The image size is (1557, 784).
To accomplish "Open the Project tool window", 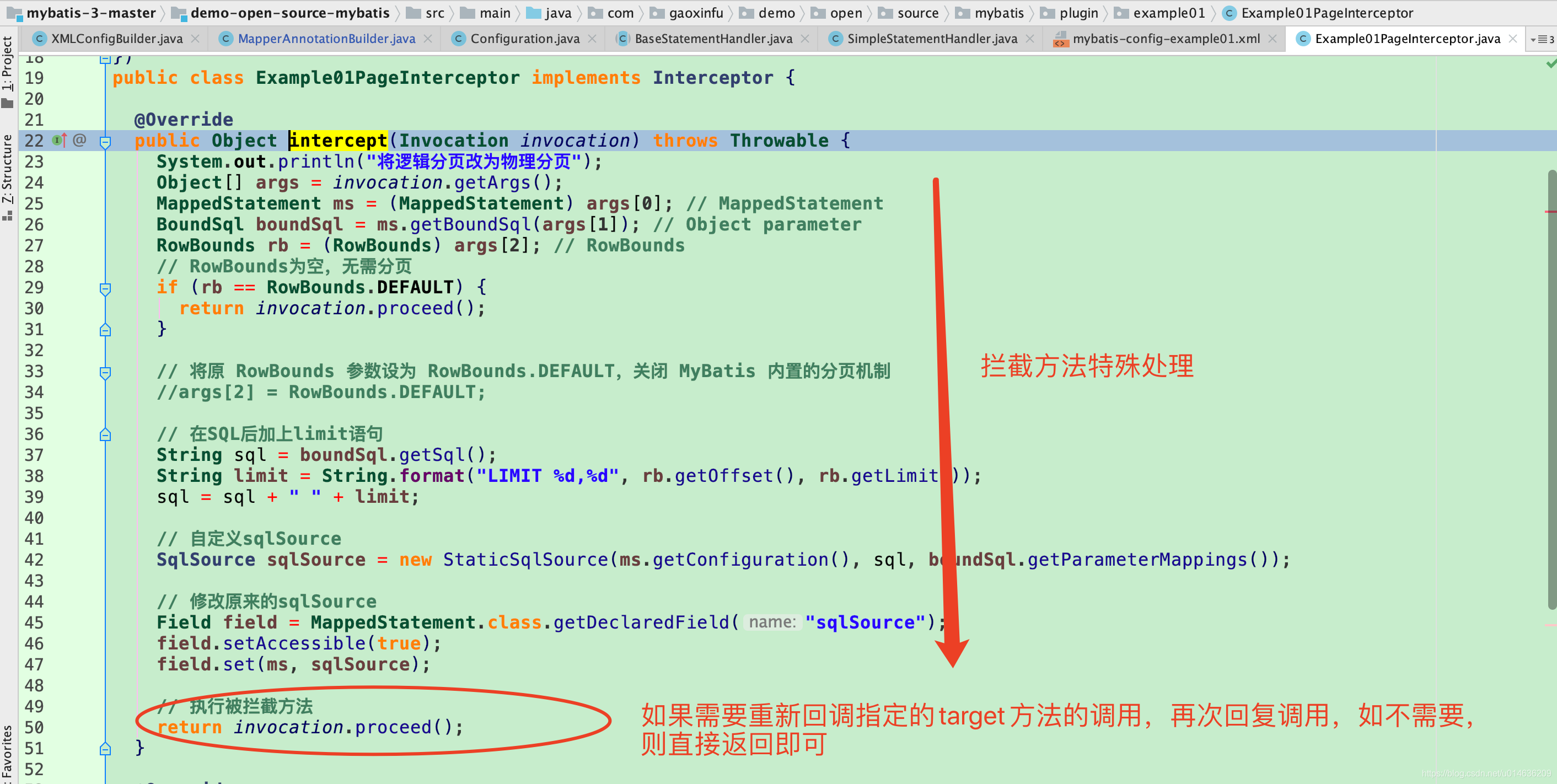I will [7, 71].
